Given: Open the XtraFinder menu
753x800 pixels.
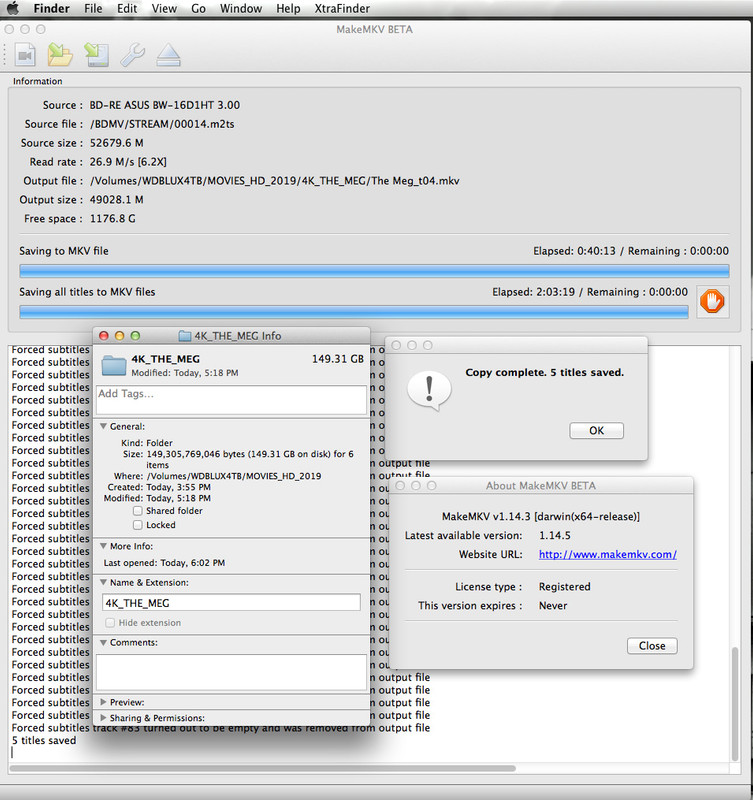Looking at the screenshot, I should pyautogui.click(x=342, y=8).
